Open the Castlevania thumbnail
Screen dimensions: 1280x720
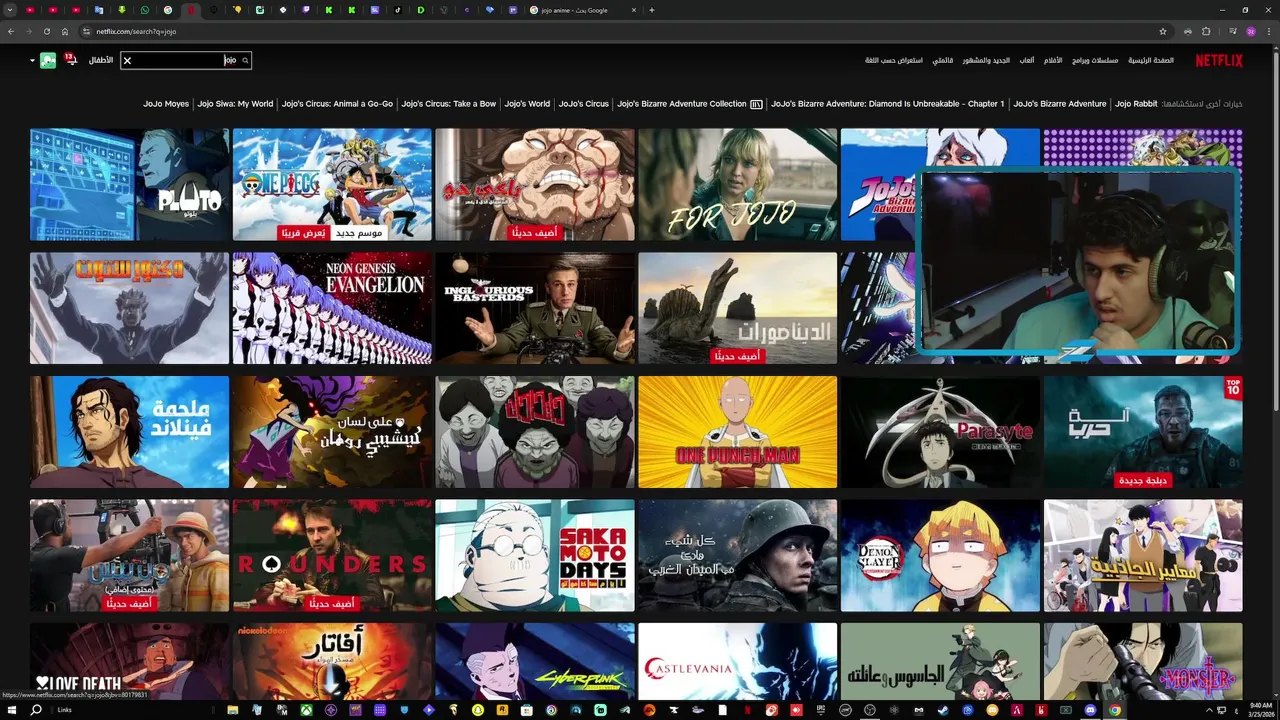[737, 661]
